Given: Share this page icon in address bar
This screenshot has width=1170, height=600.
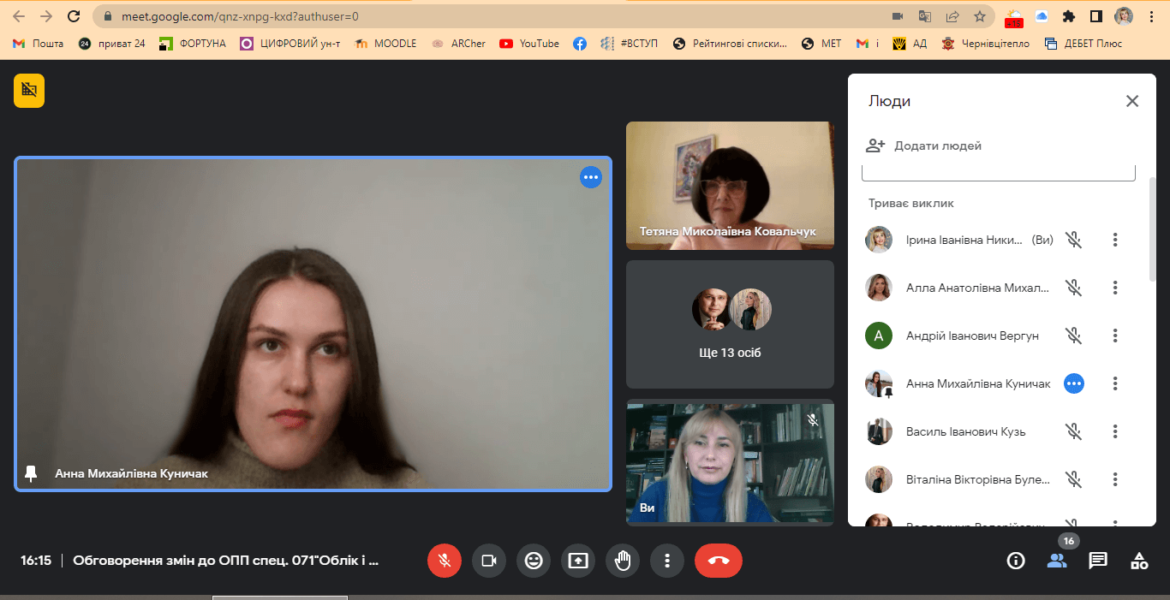Looking at the screenshot, I should [952, 16].
